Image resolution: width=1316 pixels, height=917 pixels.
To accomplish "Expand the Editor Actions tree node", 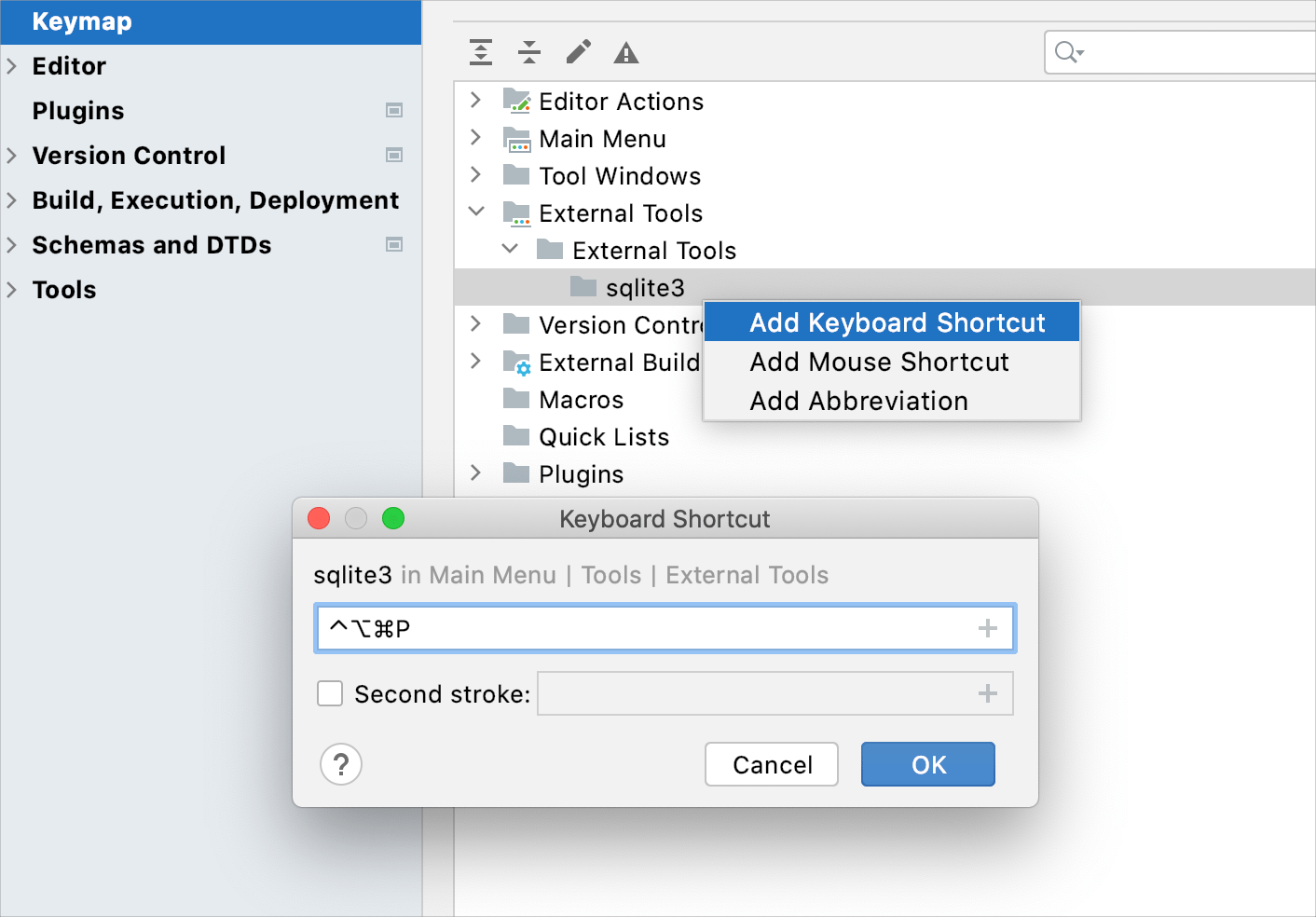I will pyautogui.click(x=475, y=100).
